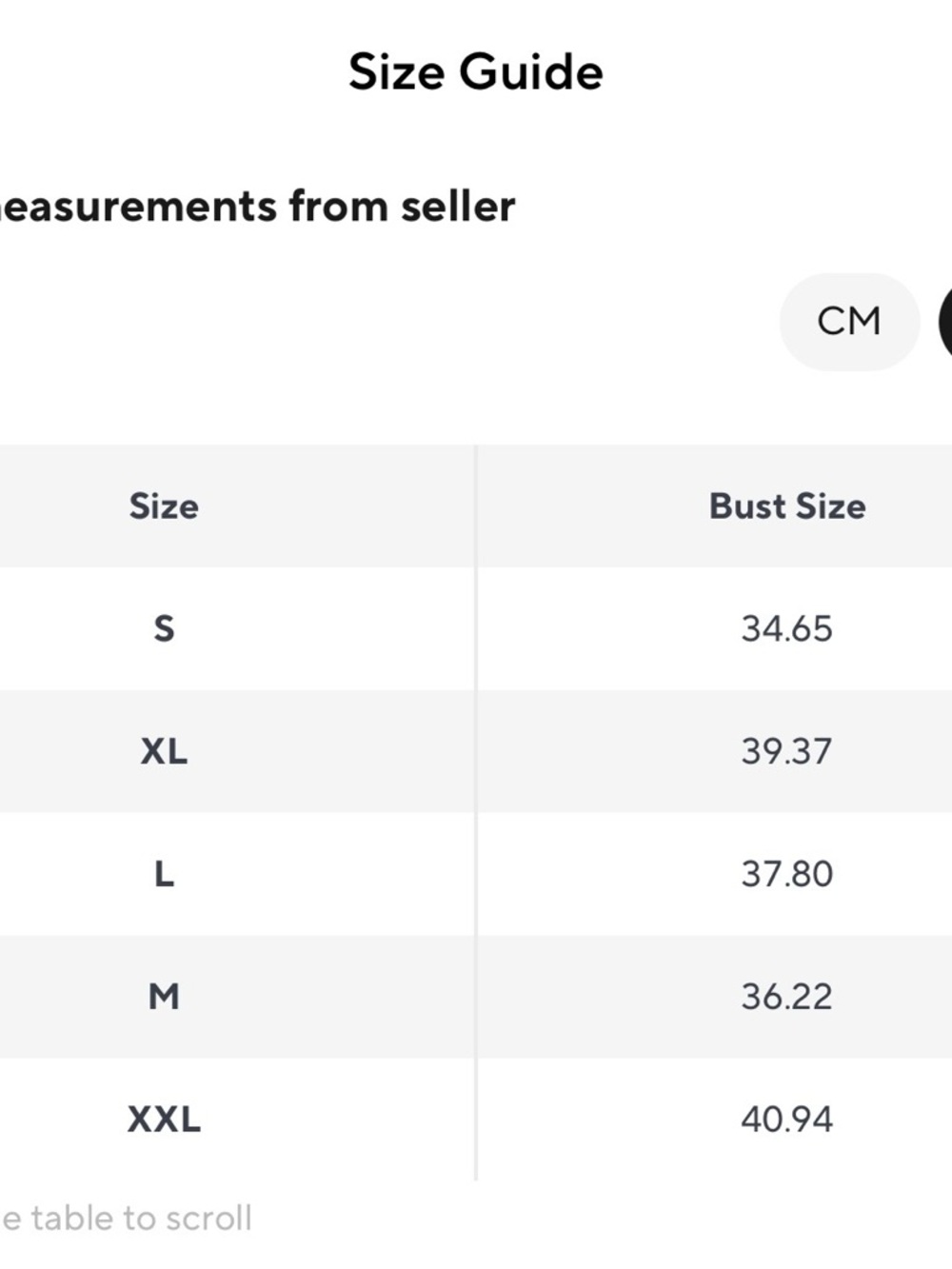Choose the L size row
The height and width of the screenshot is (1269, 952).
point(476,874)
